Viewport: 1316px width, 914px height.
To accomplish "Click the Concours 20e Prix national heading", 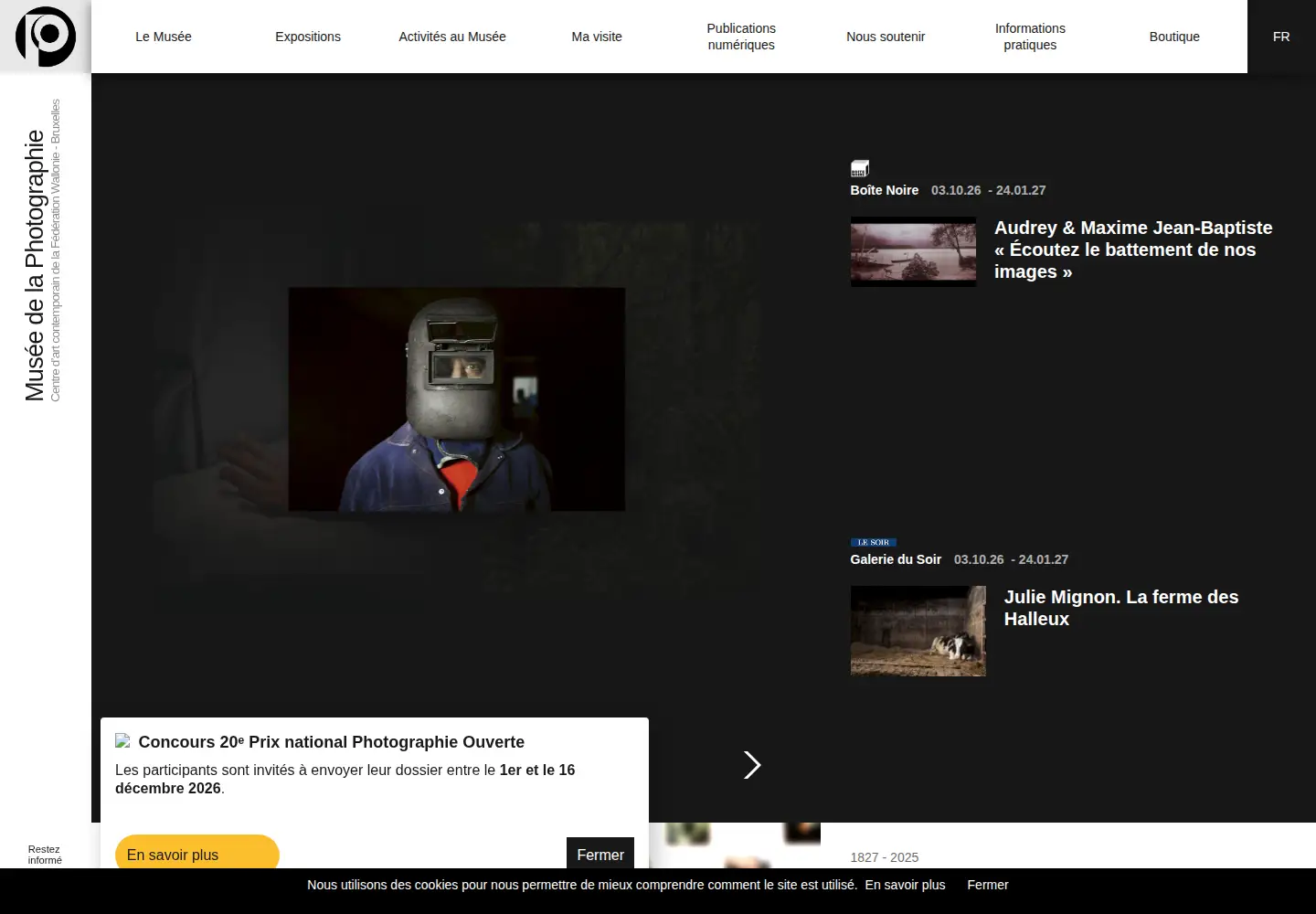I will coord(332,742).
